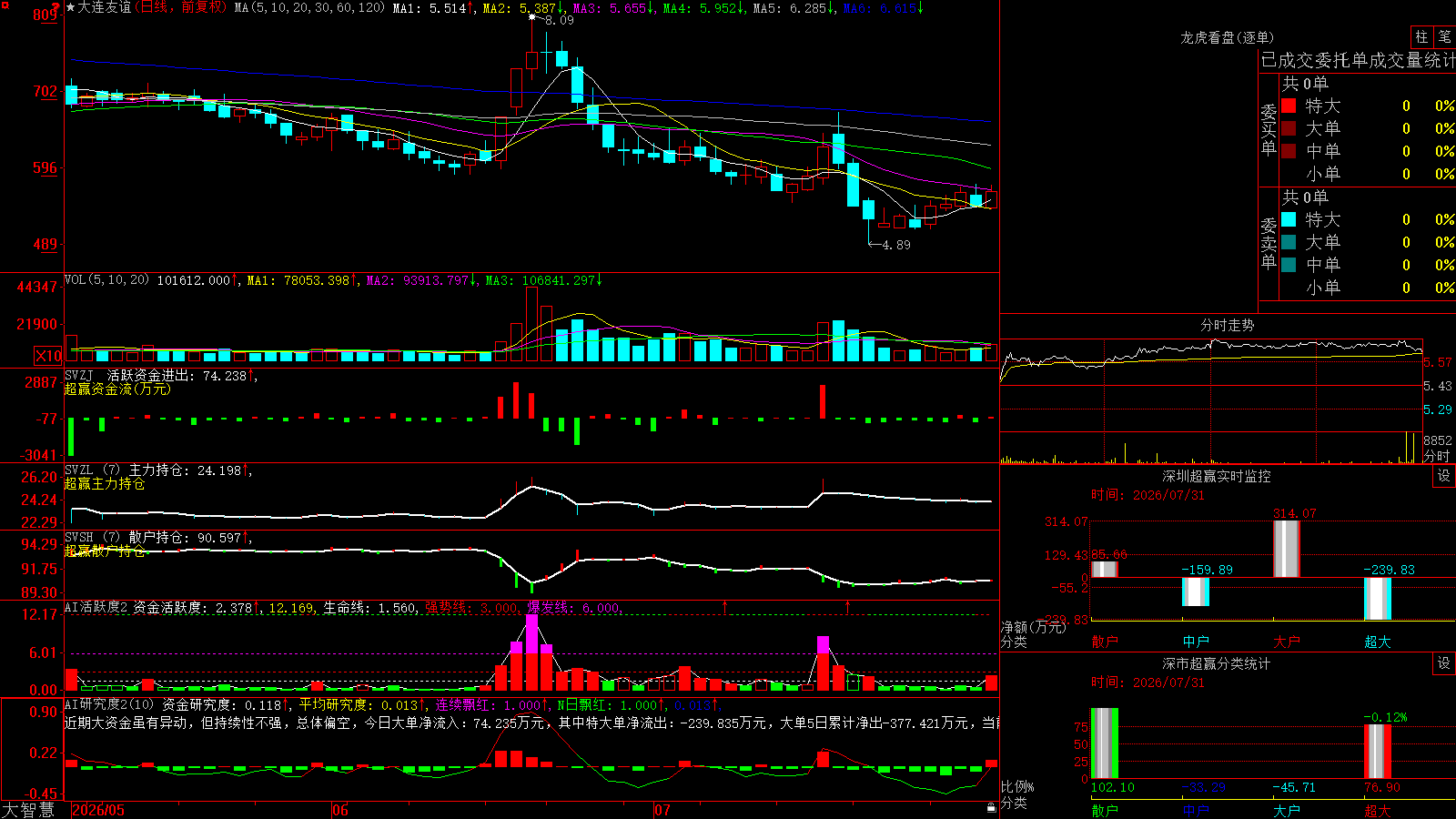Viewport: 1456px width, 819px height.
Task: Open settings 设 for 深圳超赢实时监控
Action: [1444, 476]
